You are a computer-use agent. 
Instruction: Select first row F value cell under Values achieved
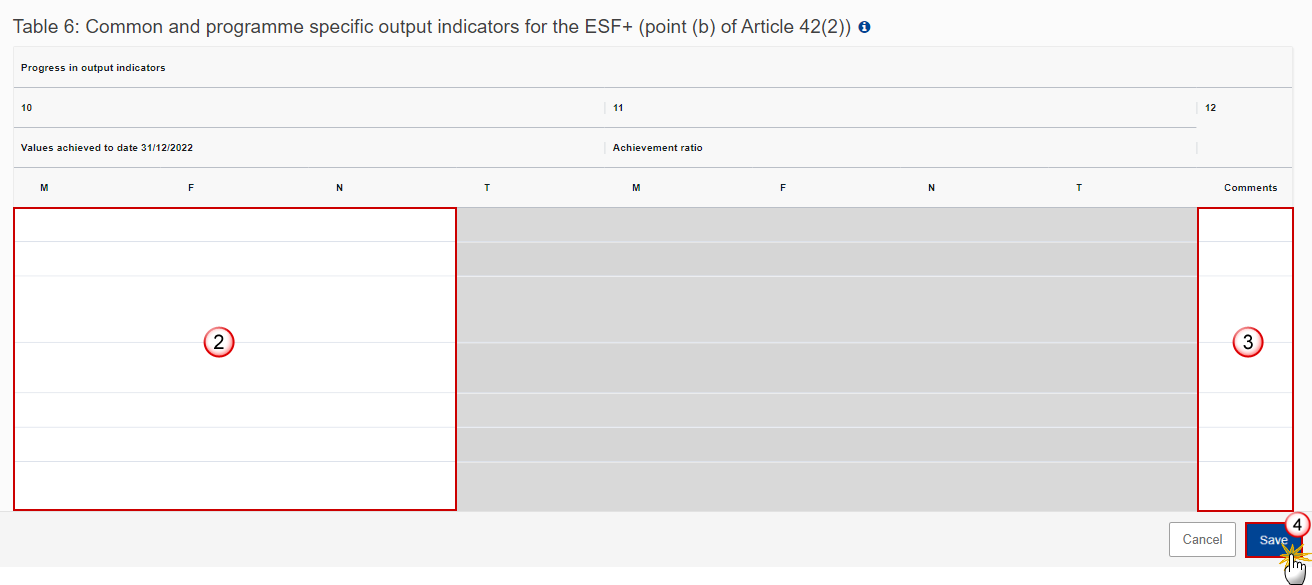pyautogui.click(x=191, y=225)
